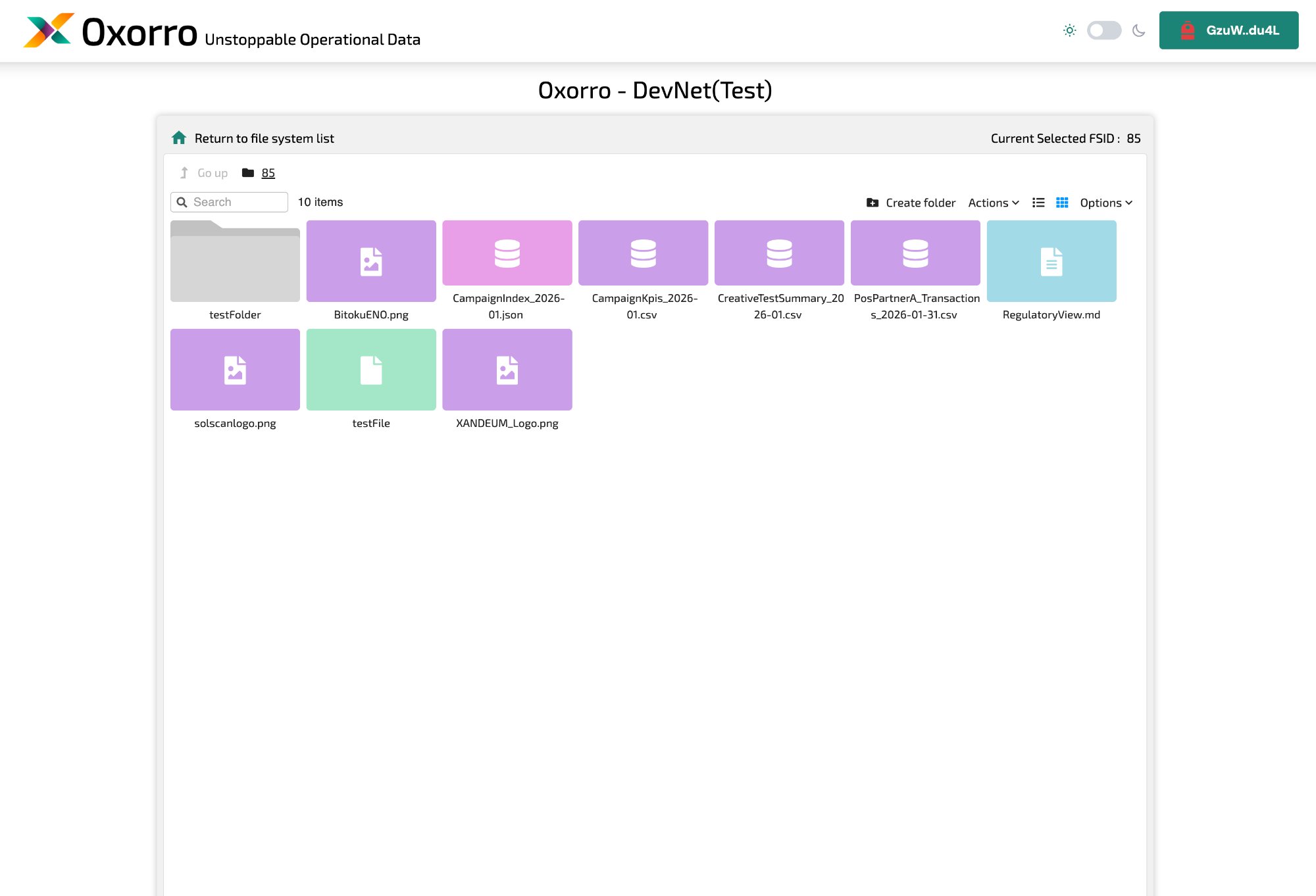Click the home icon beside Return to file system list

click(x=178, y=137)
